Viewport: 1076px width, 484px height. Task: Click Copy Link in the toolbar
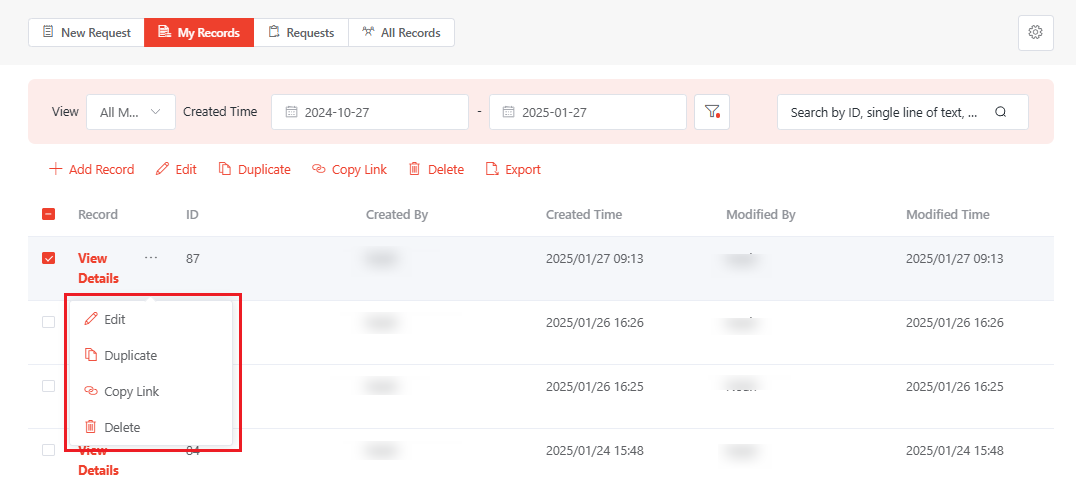pos(349,170)
